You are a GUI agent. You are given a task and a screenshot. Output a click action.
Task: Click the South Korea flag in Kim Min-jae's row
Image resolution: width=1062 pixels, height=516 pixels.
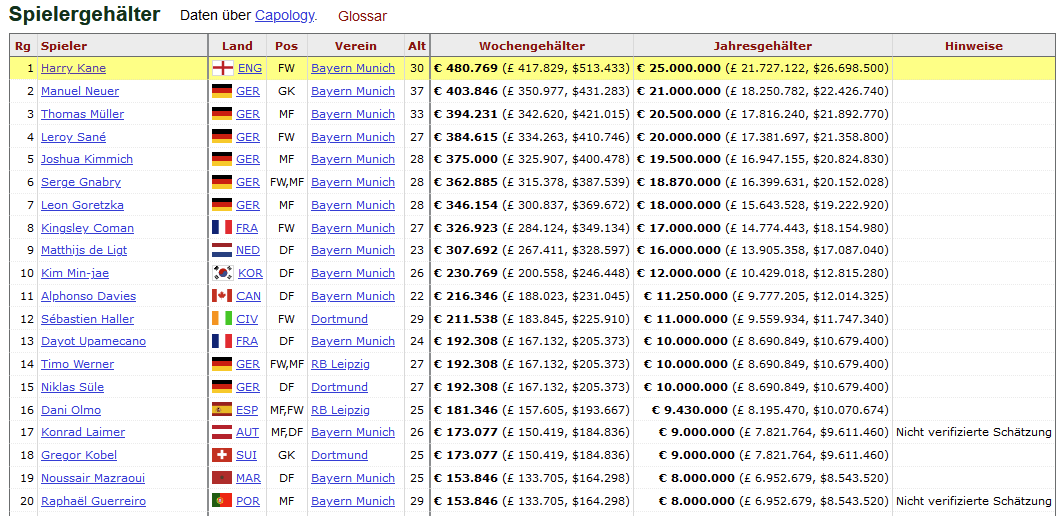tap(223, 274)
